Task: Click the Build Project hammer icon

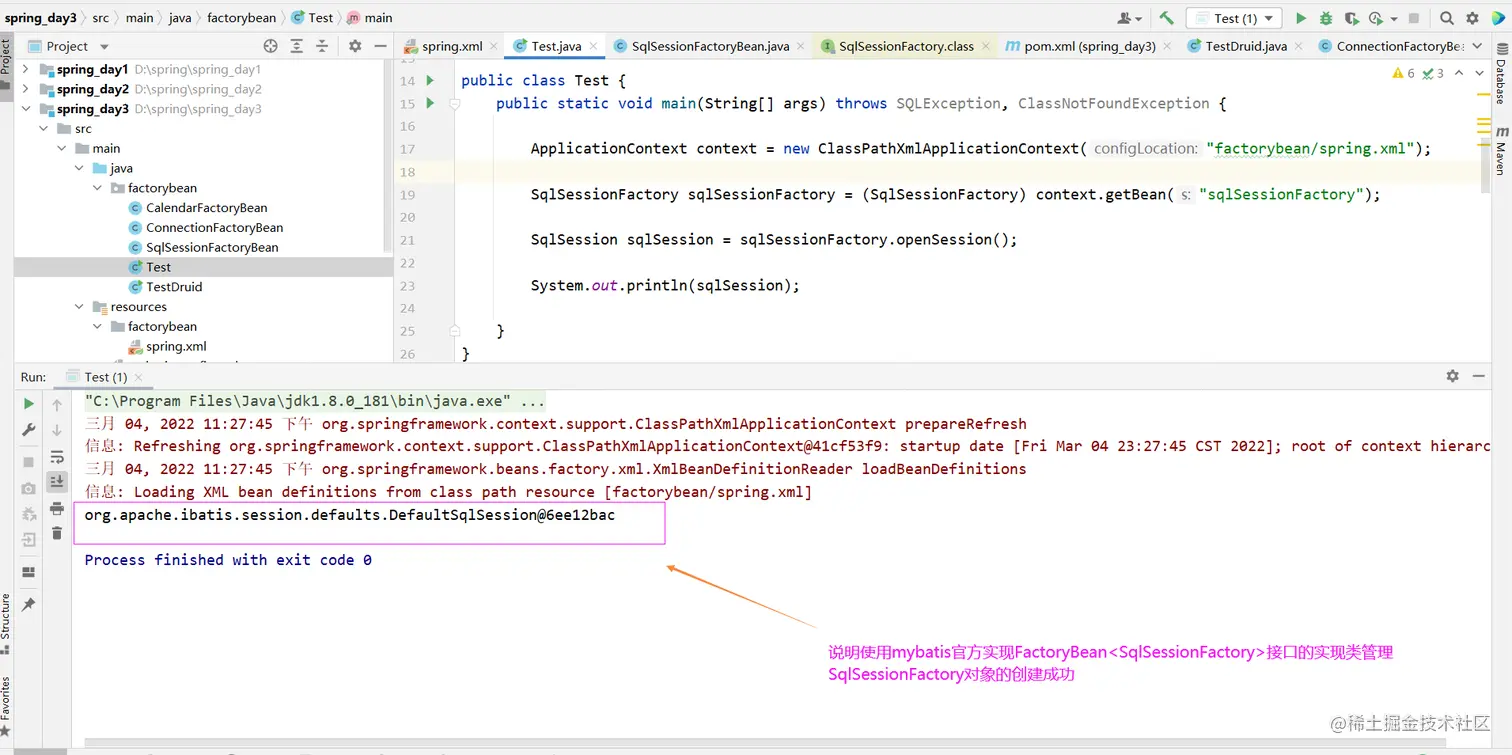Action: 1166,18
